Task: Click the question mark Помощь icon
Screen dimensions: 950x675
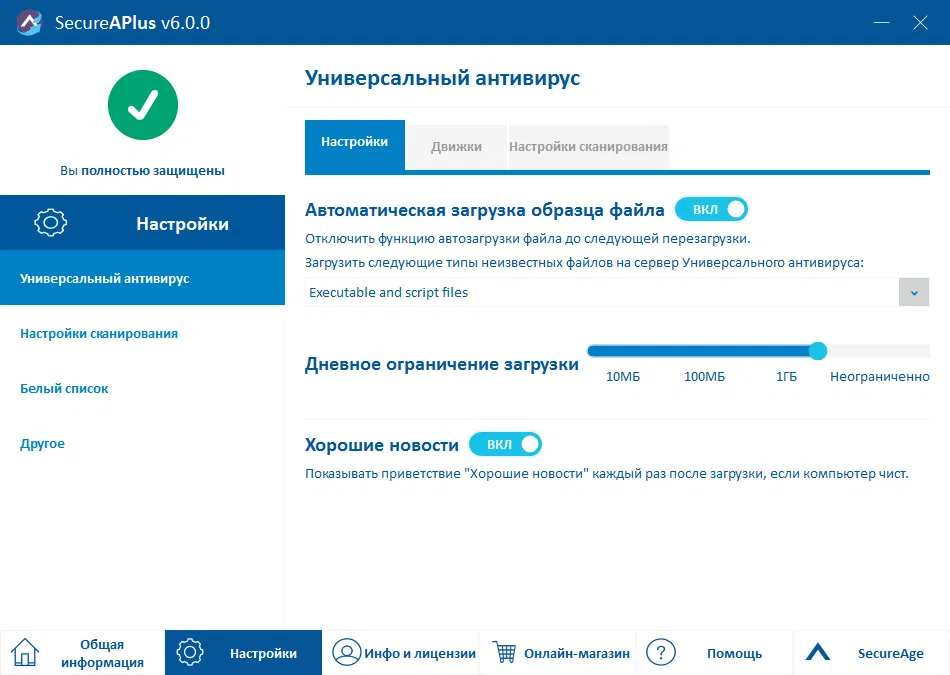Action: pos(661,653)
